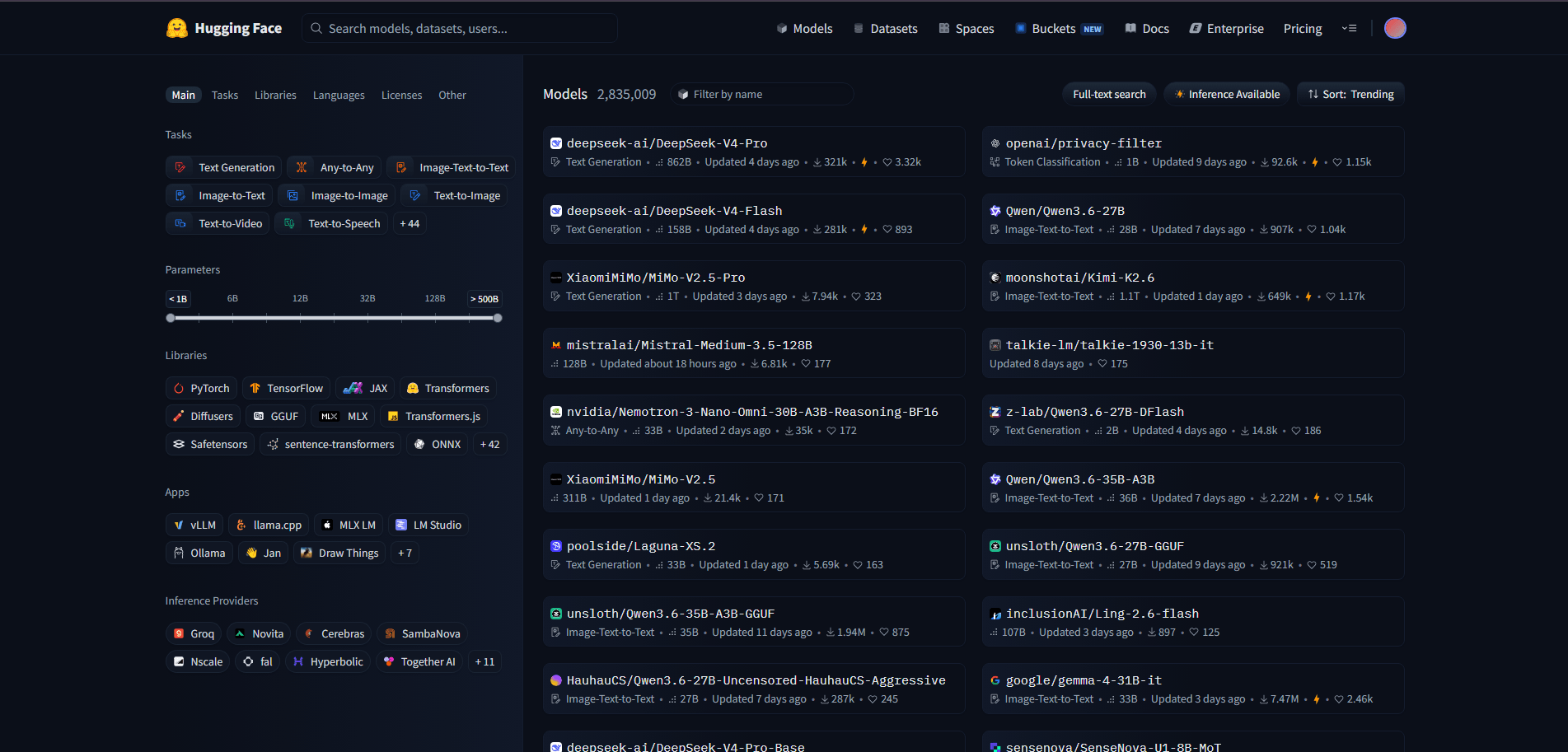The width and height of the screenshot is (1568, 752).
Task: Switch to the Tasks filter tab
Action: coord(225,95)
